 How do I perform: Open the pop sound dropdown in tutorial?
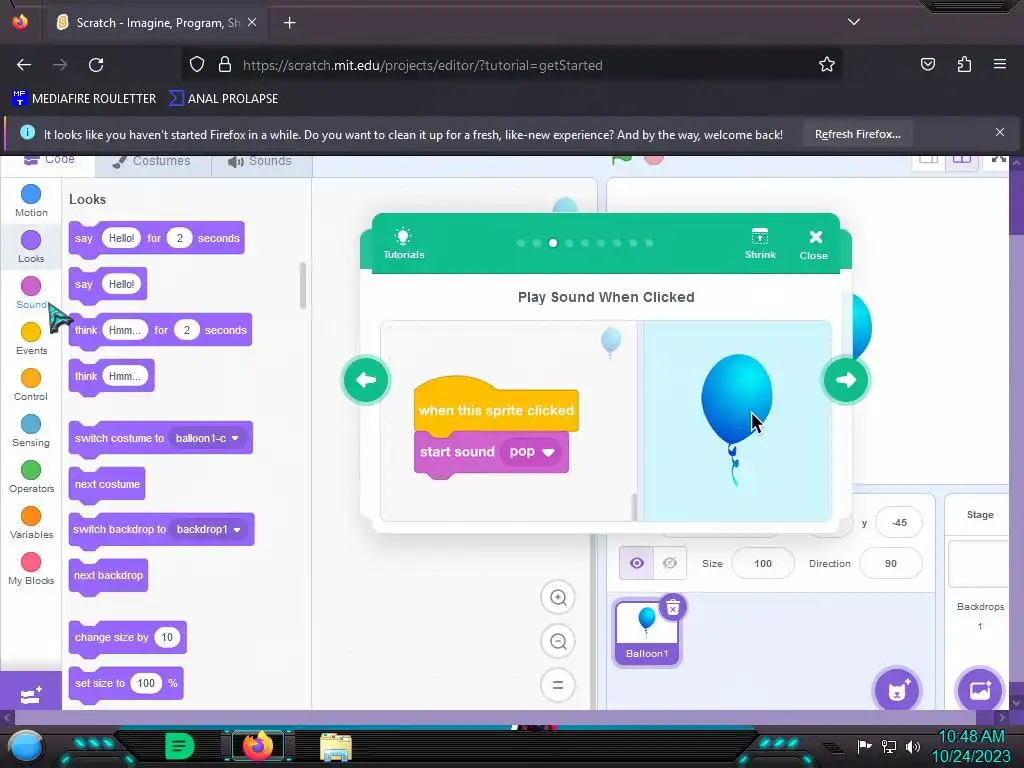click(532, 452)
